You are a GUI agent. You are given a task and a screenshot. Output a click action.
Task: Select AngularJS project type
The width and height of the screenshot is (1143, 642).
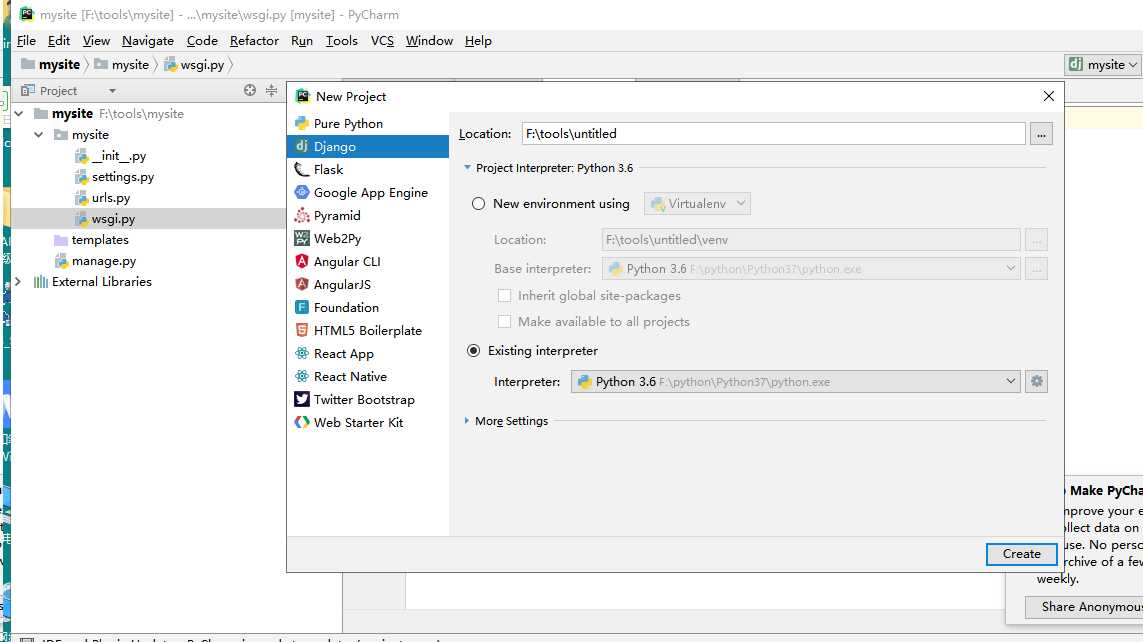[x=368, y=284]
